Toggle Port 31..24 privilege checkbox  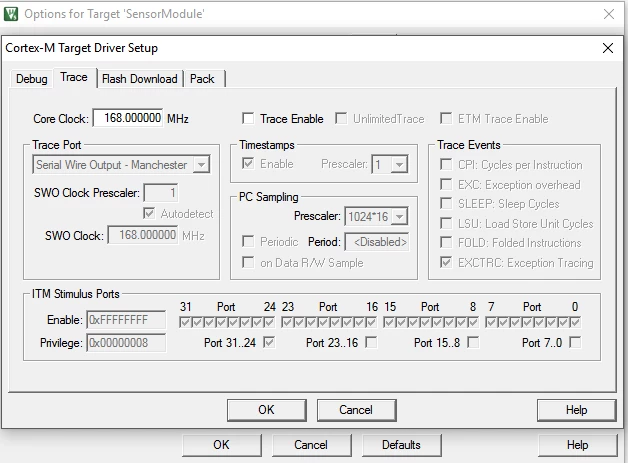click(x=269, y=342)
